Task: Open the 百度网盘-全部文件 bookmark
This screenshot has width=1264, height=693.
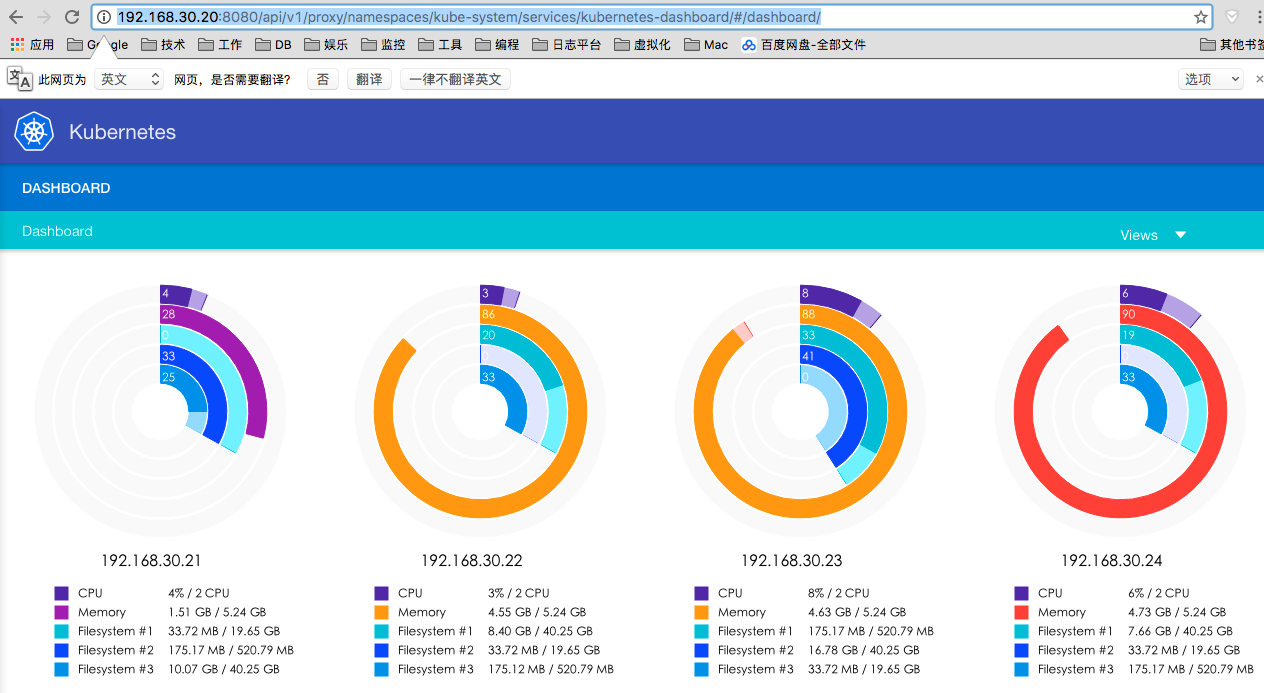Action: click(803, 45)
